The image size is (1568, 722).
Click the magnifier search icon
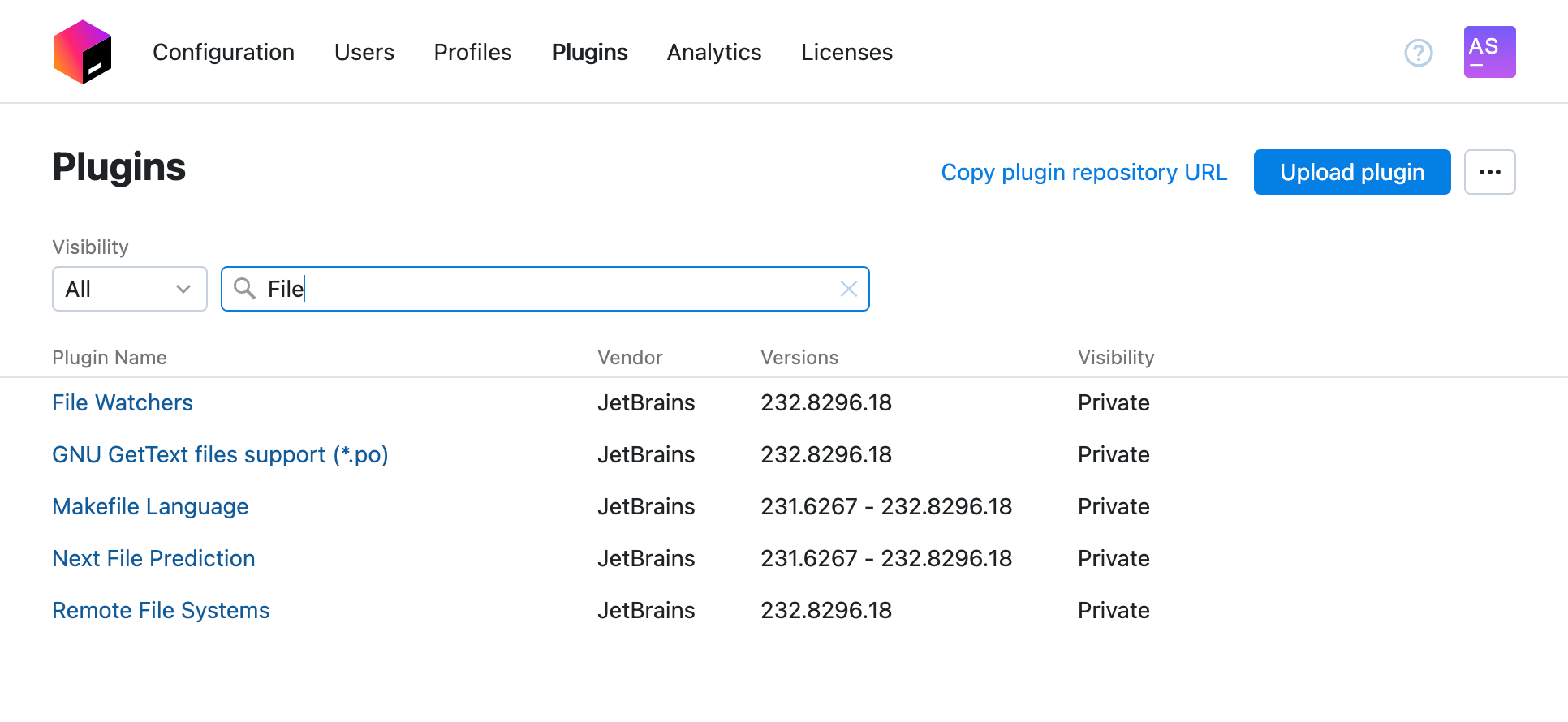pyautogui.click(x=244, y=288)
